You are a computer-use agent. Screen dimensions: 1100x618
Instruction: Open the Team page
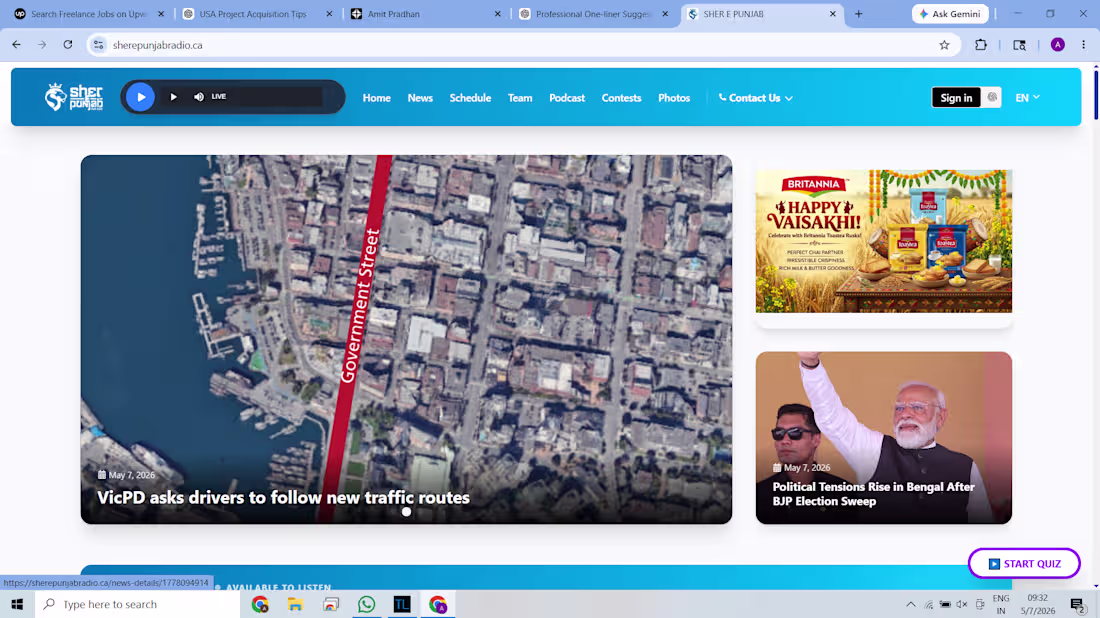click(x=520, y=98)
